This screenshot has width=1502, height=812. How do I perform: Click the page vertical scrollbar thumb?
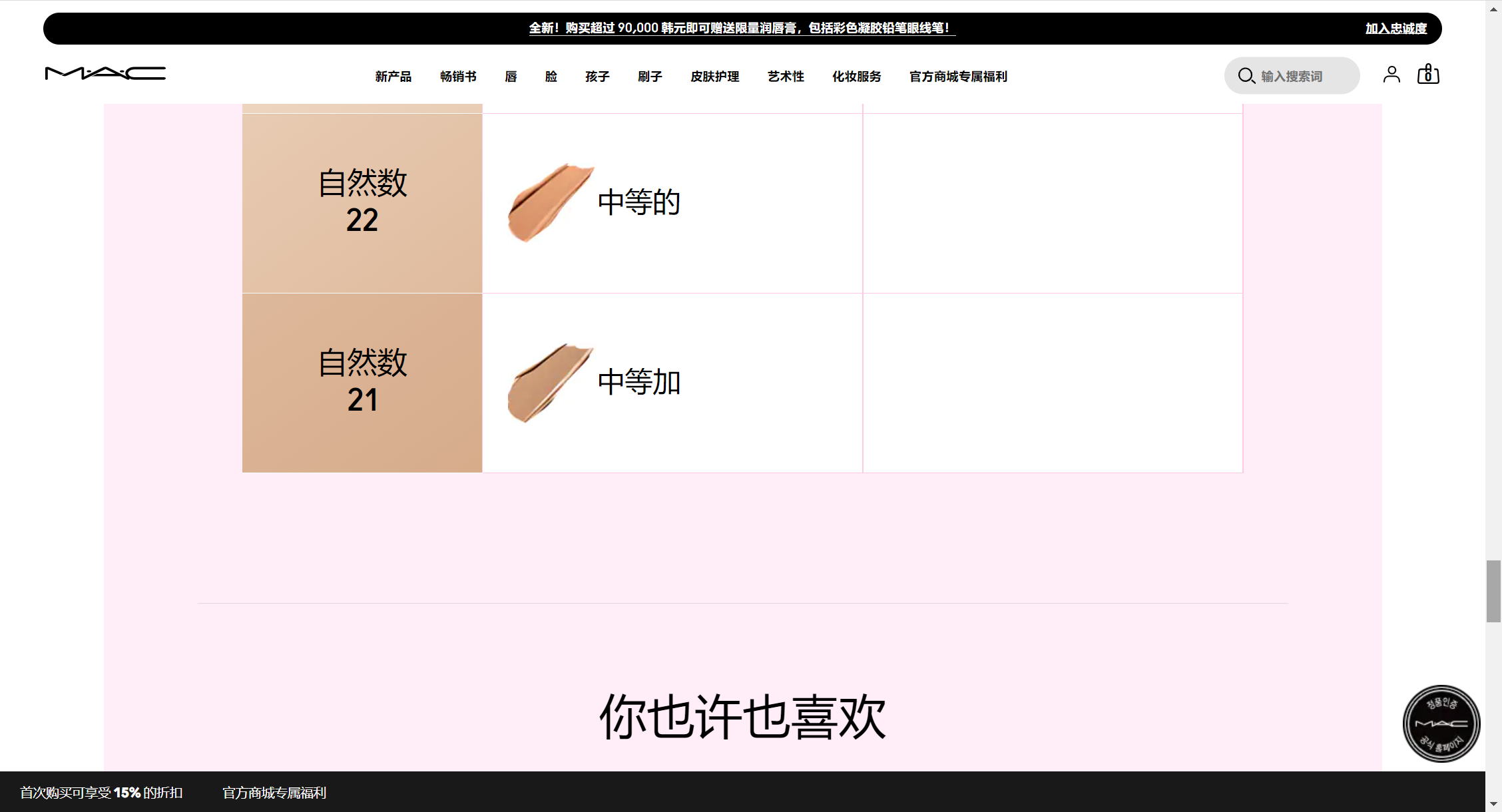tap(1493, 591)
